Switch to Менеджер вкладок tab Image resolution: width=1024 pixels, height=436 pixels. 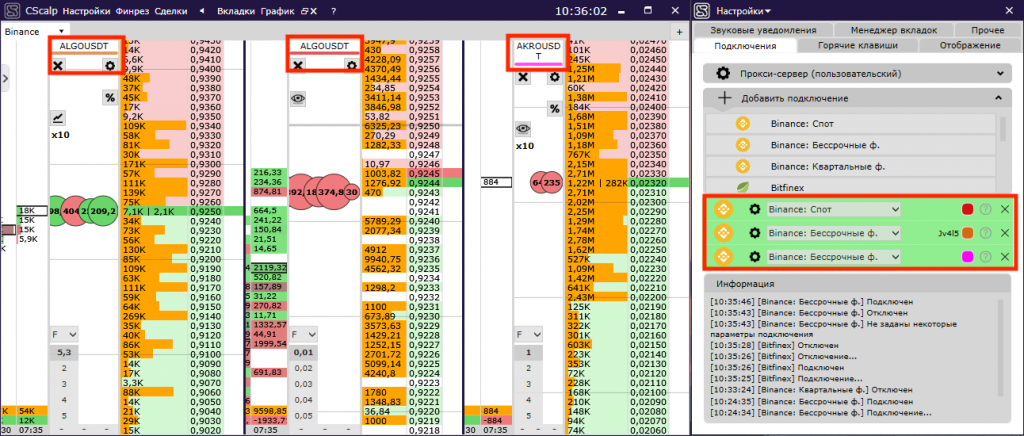click(x=893, y=30)
